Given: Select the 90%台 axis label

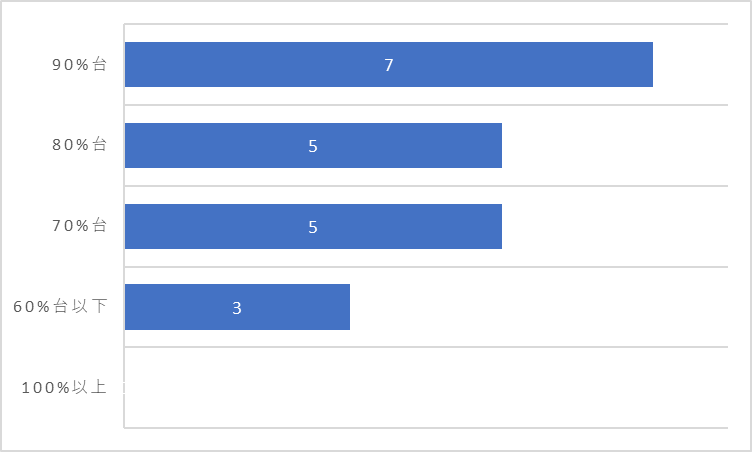Looking at the screenshot, I should click(79, 64).
